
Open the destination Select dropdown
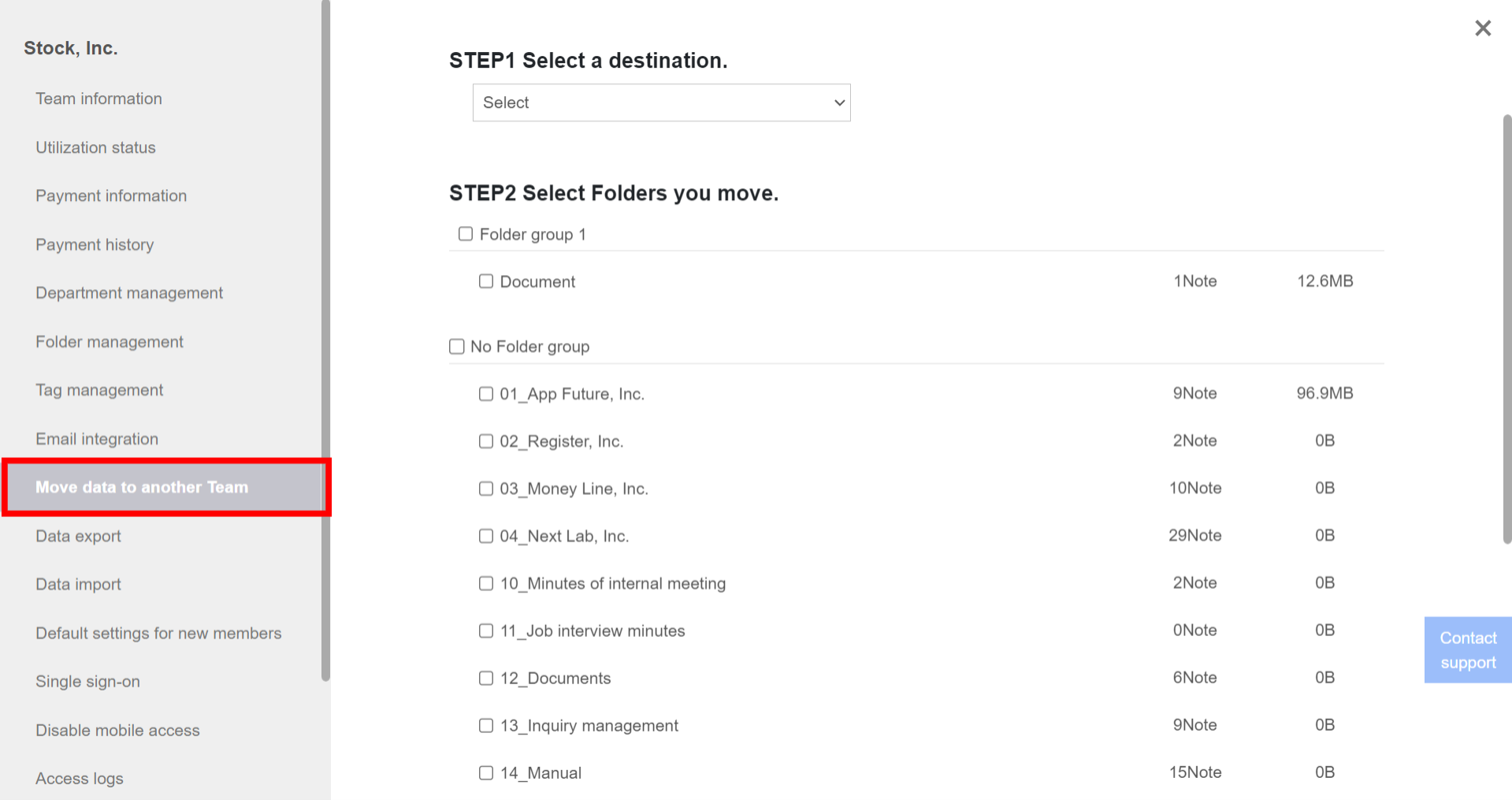coord(660,102)
